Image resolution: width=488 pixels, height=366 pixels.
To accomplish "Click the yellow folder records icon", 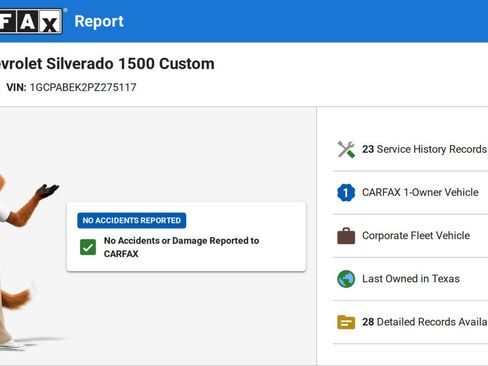I will coord(346,322).
